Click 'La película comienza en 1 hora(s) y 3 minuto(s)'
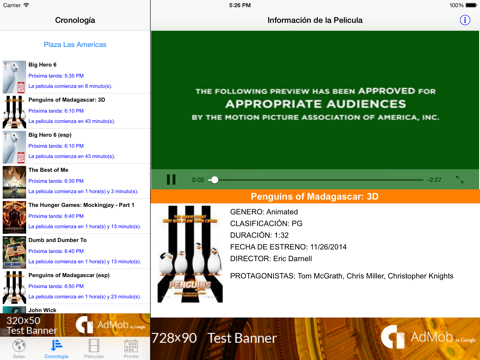This screenshot has width=480, height=360. (83, 191)
